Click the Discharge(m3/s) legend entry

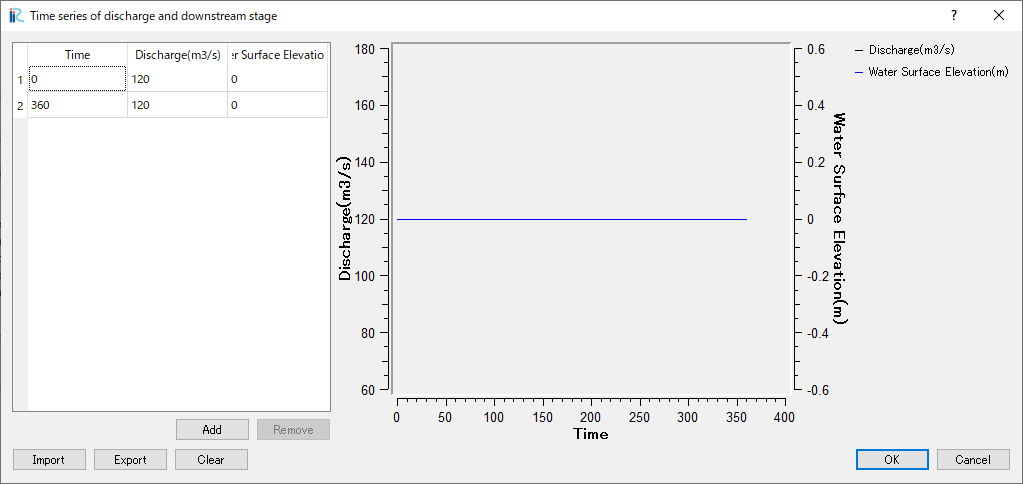[x=906, y=50]
